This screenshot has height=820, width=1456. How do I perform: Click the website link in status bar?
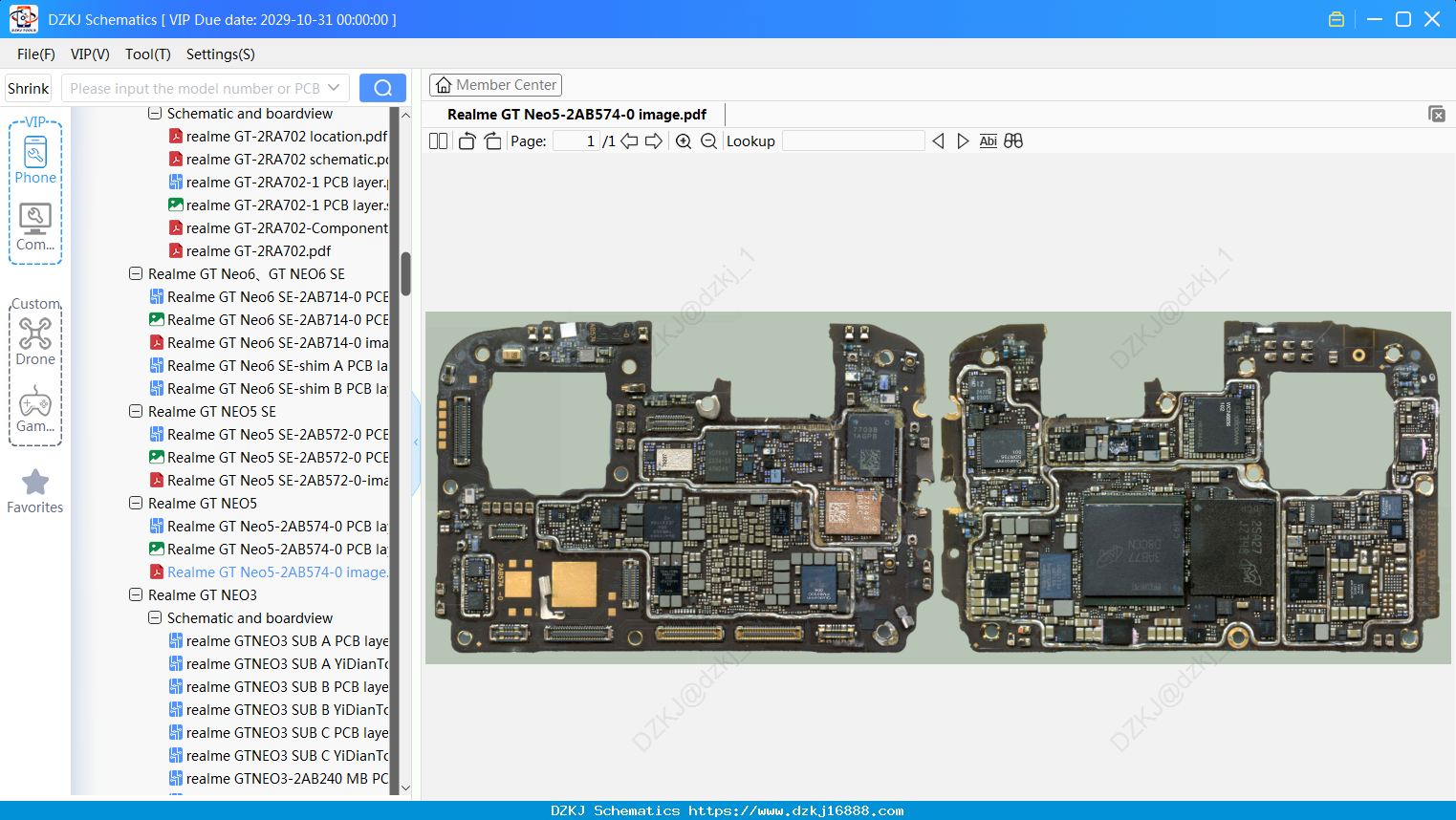click(795, 810)
